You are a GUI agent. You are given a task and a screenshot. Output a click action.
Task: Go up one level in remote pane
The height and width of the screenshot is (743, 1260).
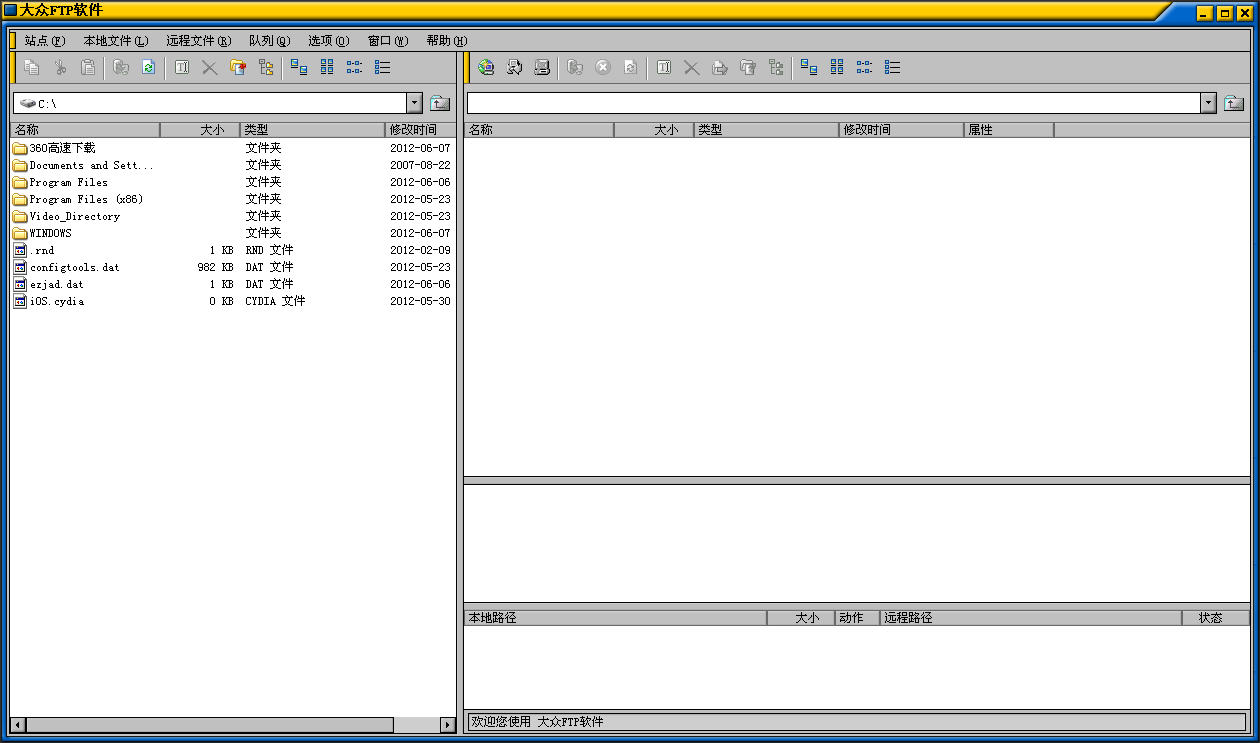click(1234, 103)
